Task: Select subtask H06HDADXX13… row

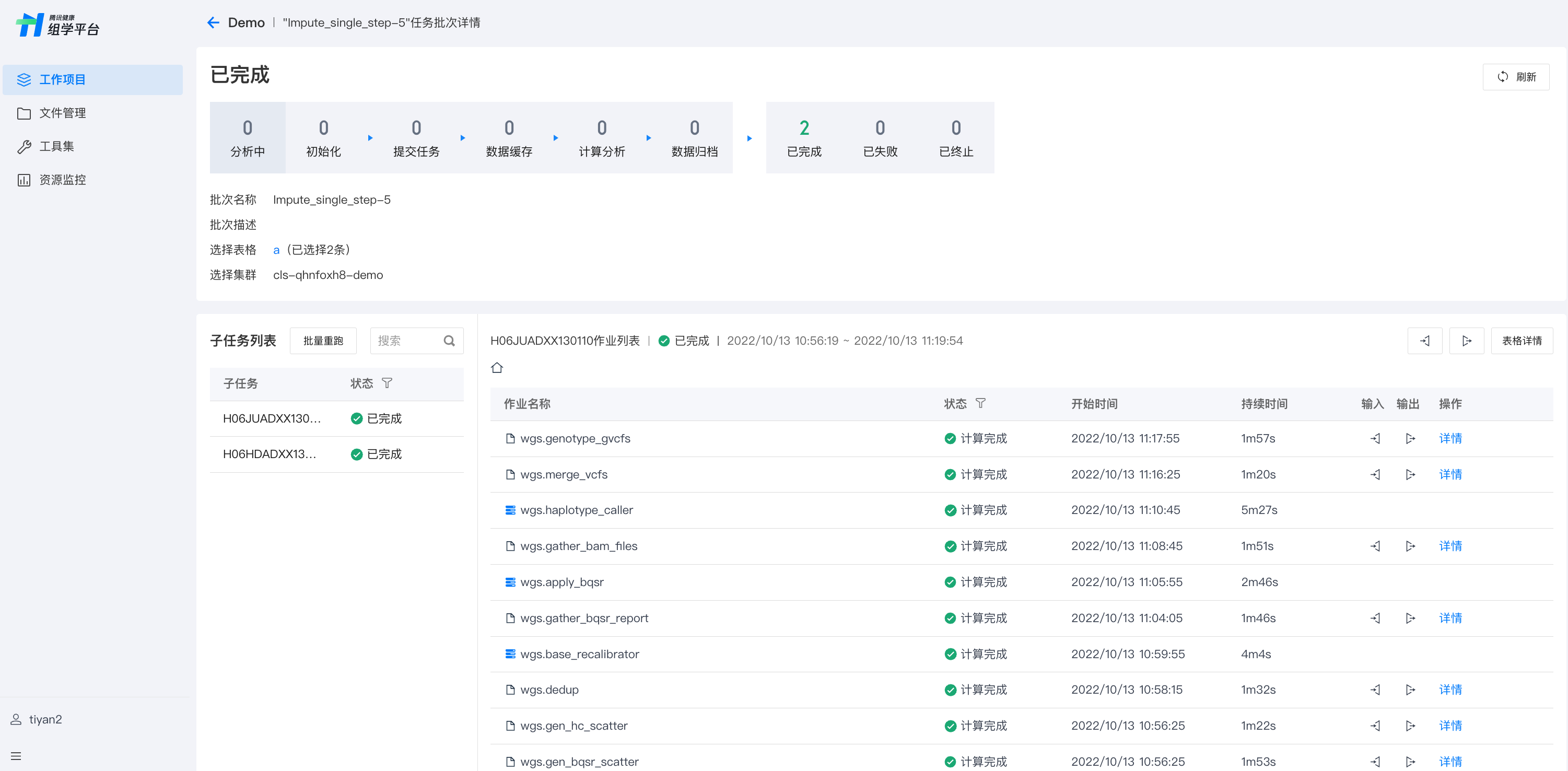Action: tap(269, 454)
